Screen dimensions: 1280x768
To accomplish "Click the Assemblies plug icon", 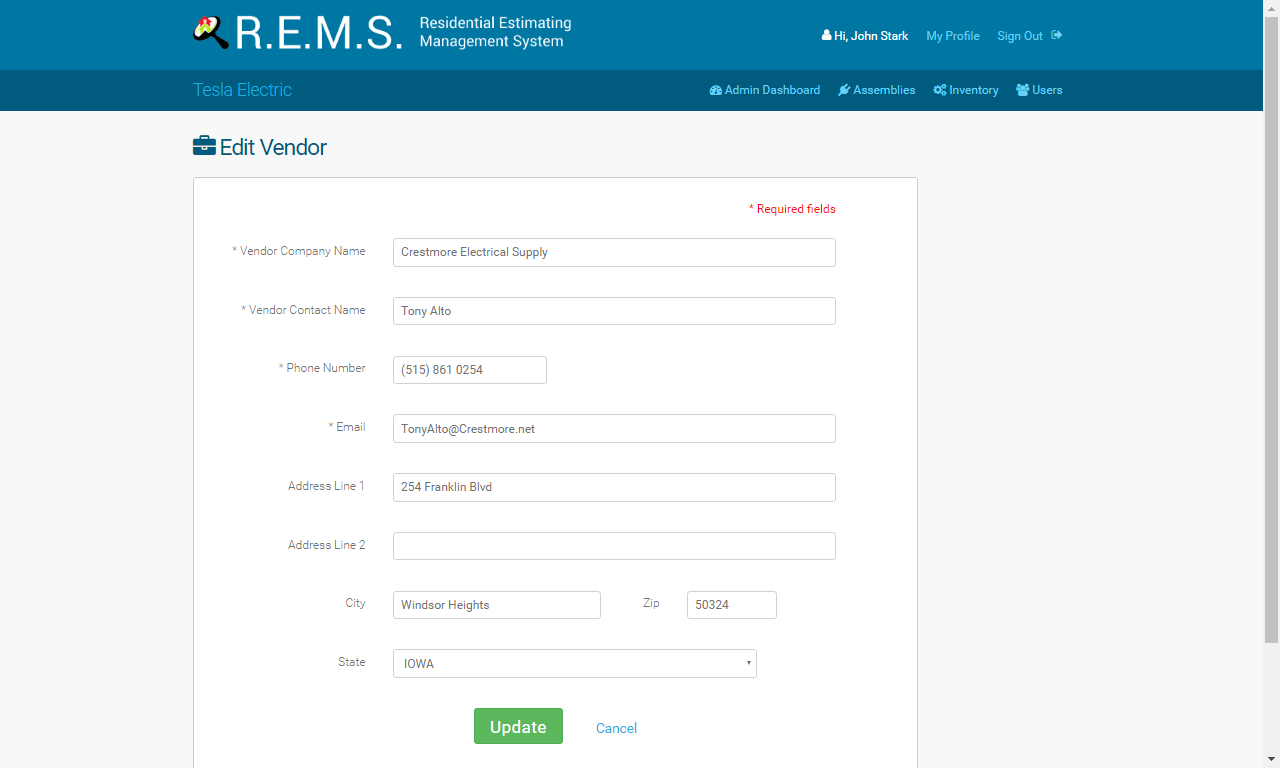I will click(844, 90).
